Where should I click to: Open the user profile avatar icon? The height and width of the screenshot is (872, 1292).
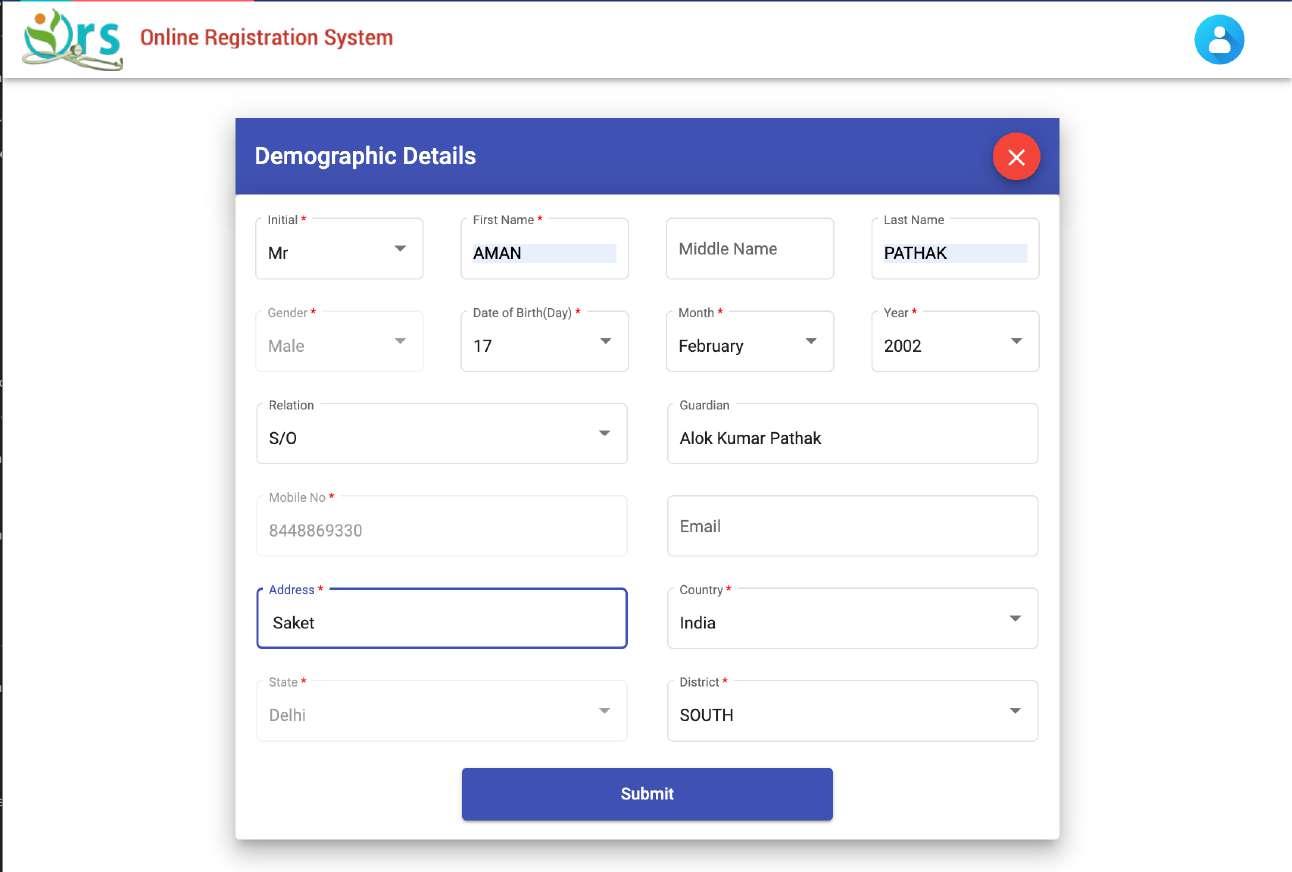click(x=1219, y=40)
